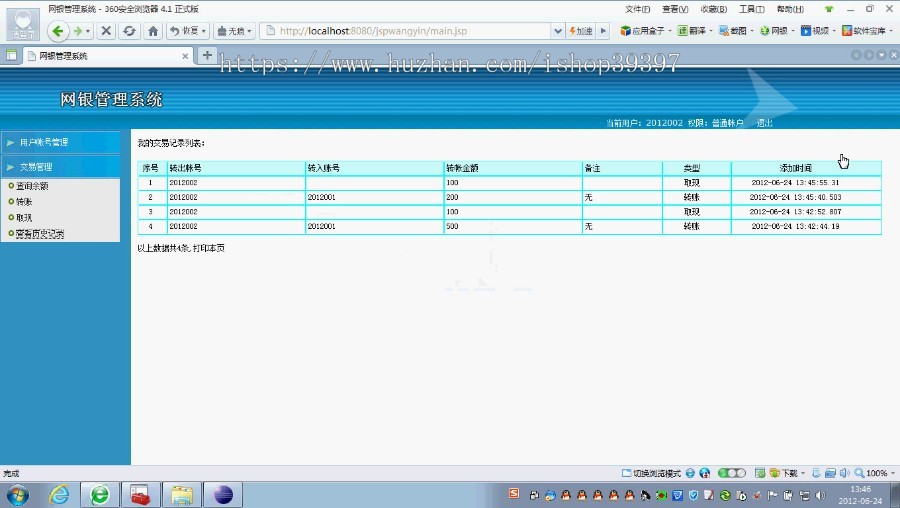
Task: Toggle the sidebar panel icon left of tabs
Action: click(x=11, y=56)
